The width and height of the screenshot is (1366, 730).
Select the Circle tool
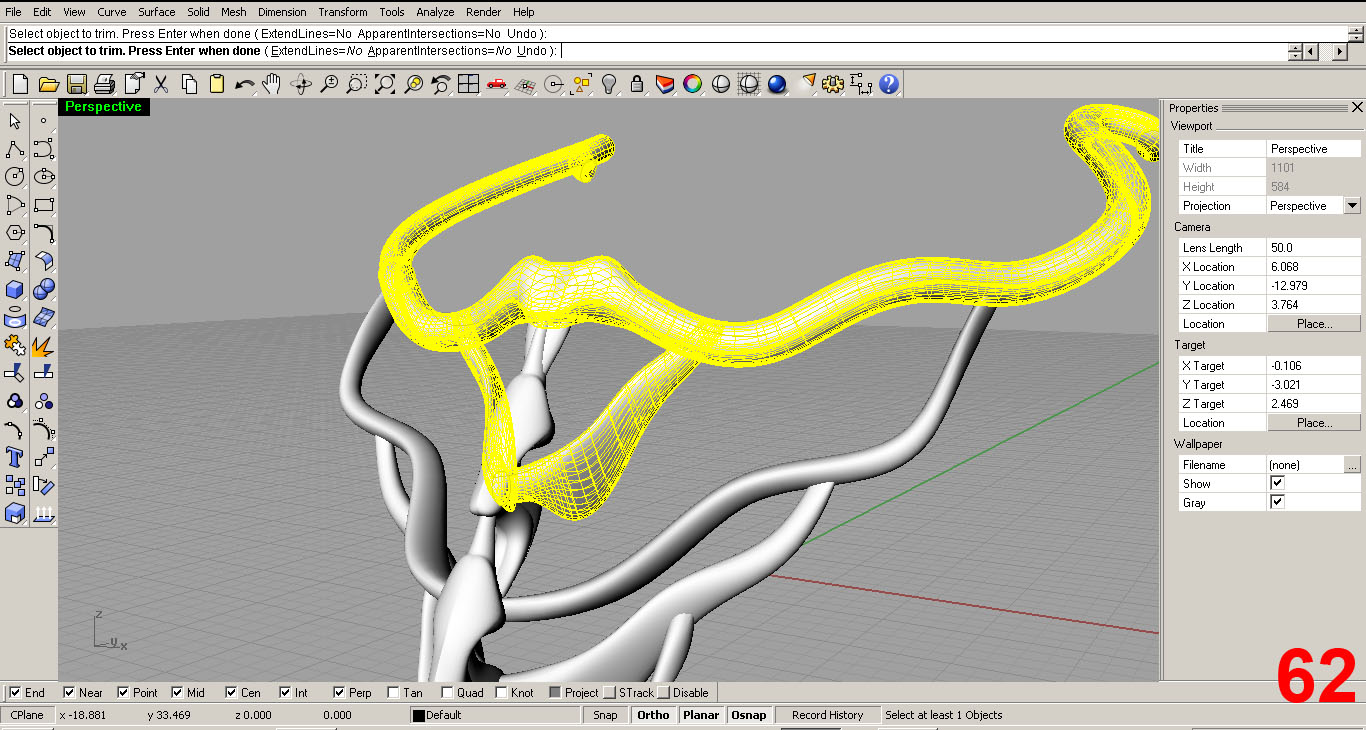click(15, 177)
